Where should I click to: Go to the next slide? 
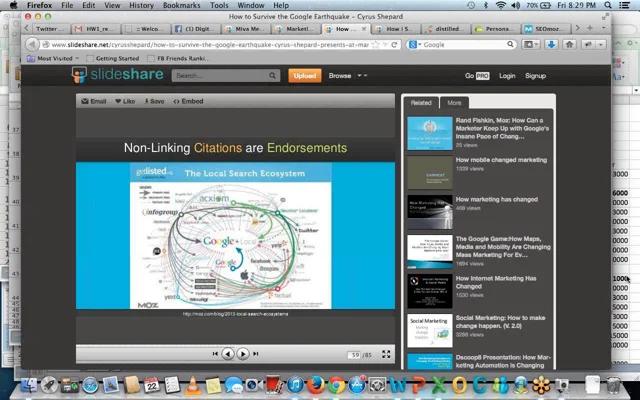[x=243, y=354]
